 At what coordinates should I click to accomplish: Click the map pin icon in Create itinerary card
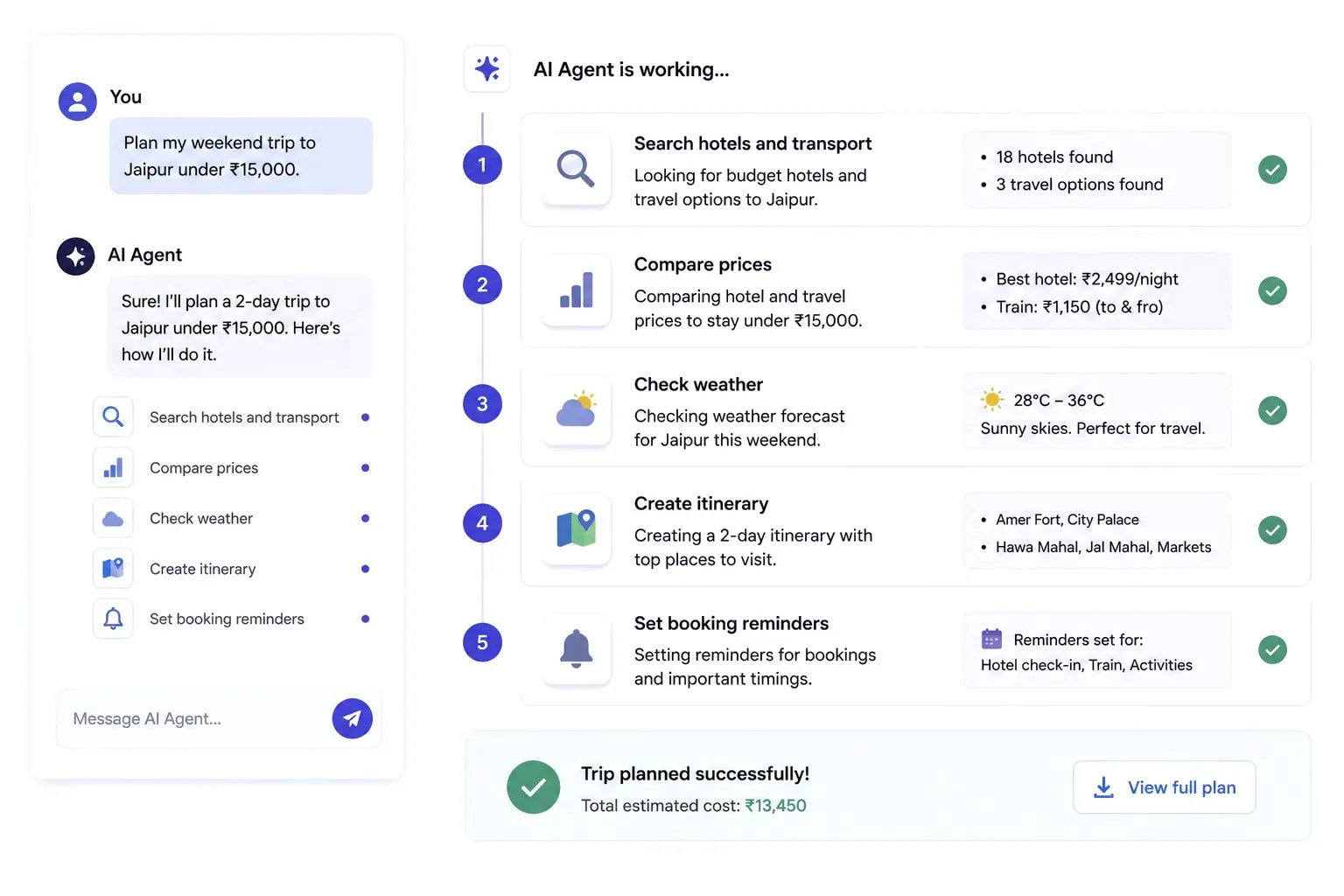(x=576, y=528)
